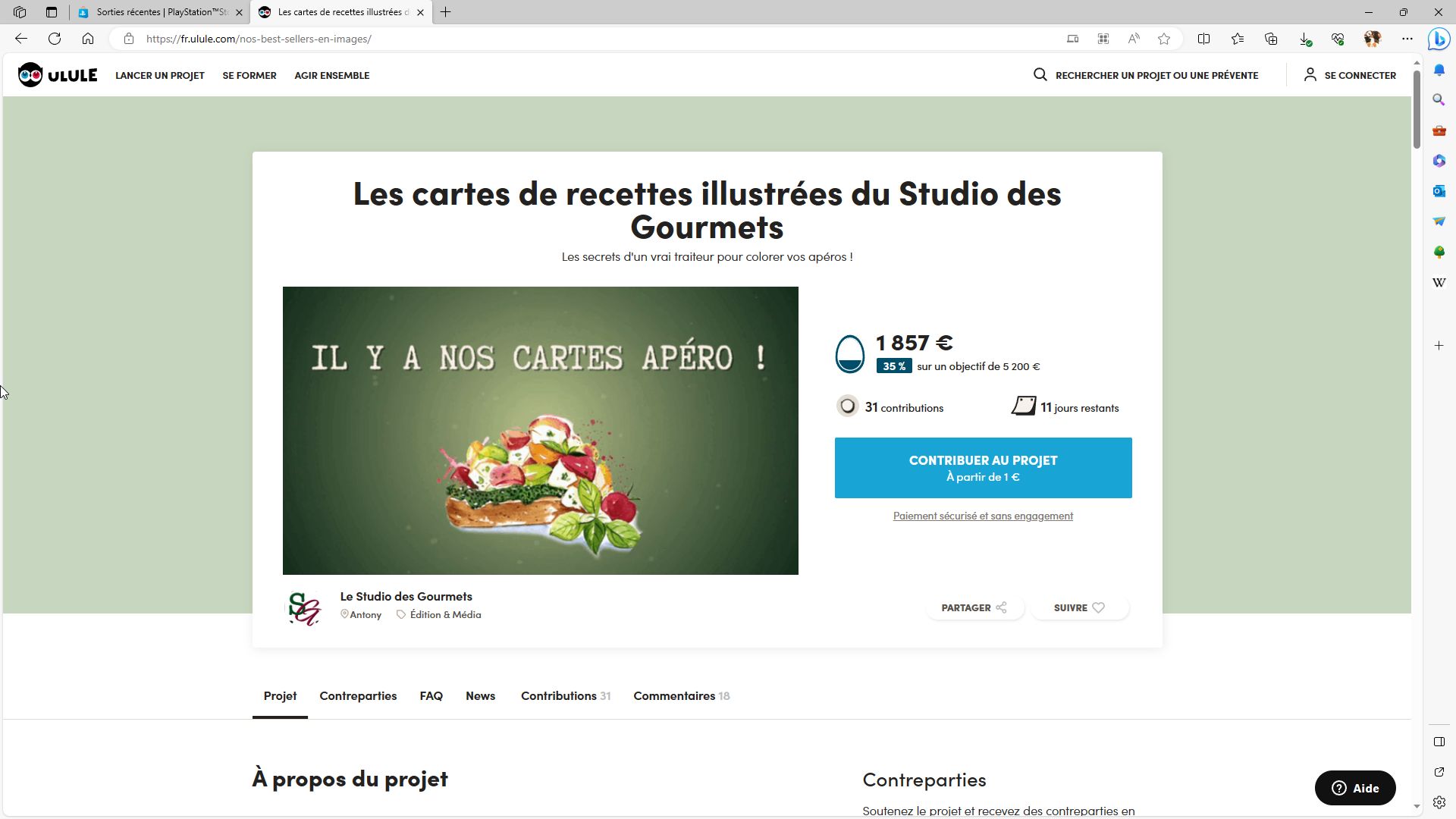Click the Ulule logo
Screen dimensions: 1456x819
pos(58,75)
